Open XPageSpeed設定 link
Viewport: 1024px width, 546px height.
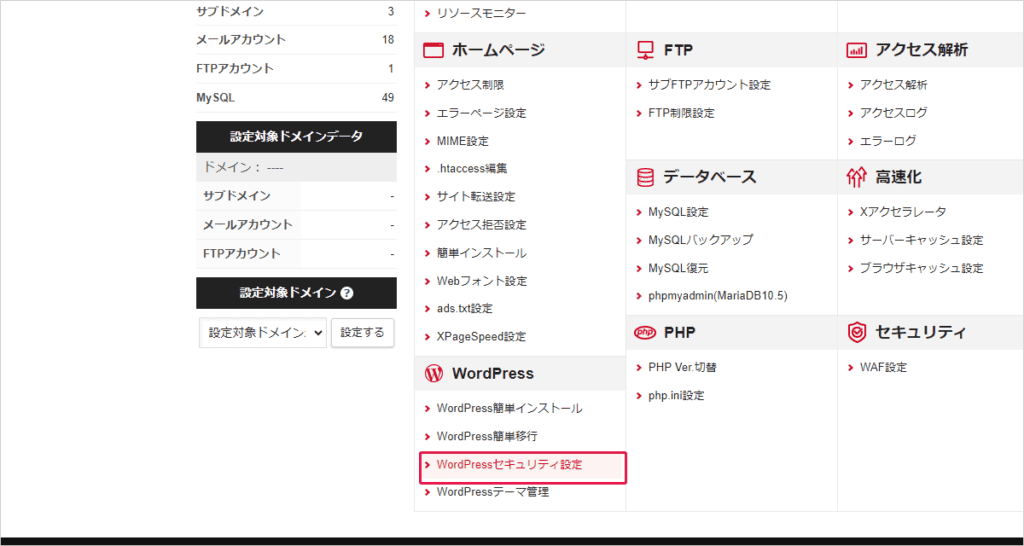(481, 337)
